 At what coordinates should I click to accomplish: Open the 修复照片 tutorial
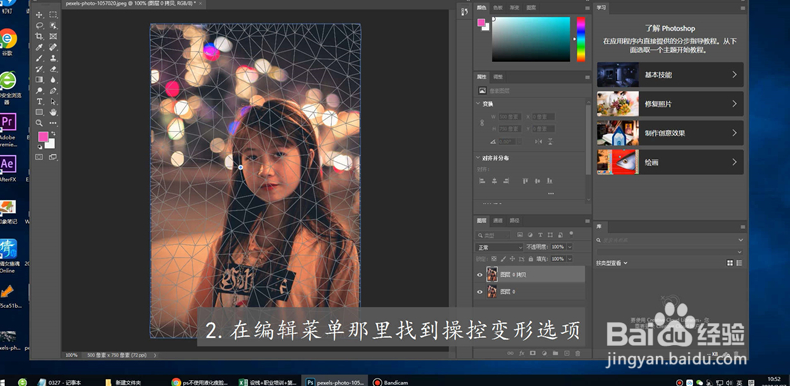670,104
